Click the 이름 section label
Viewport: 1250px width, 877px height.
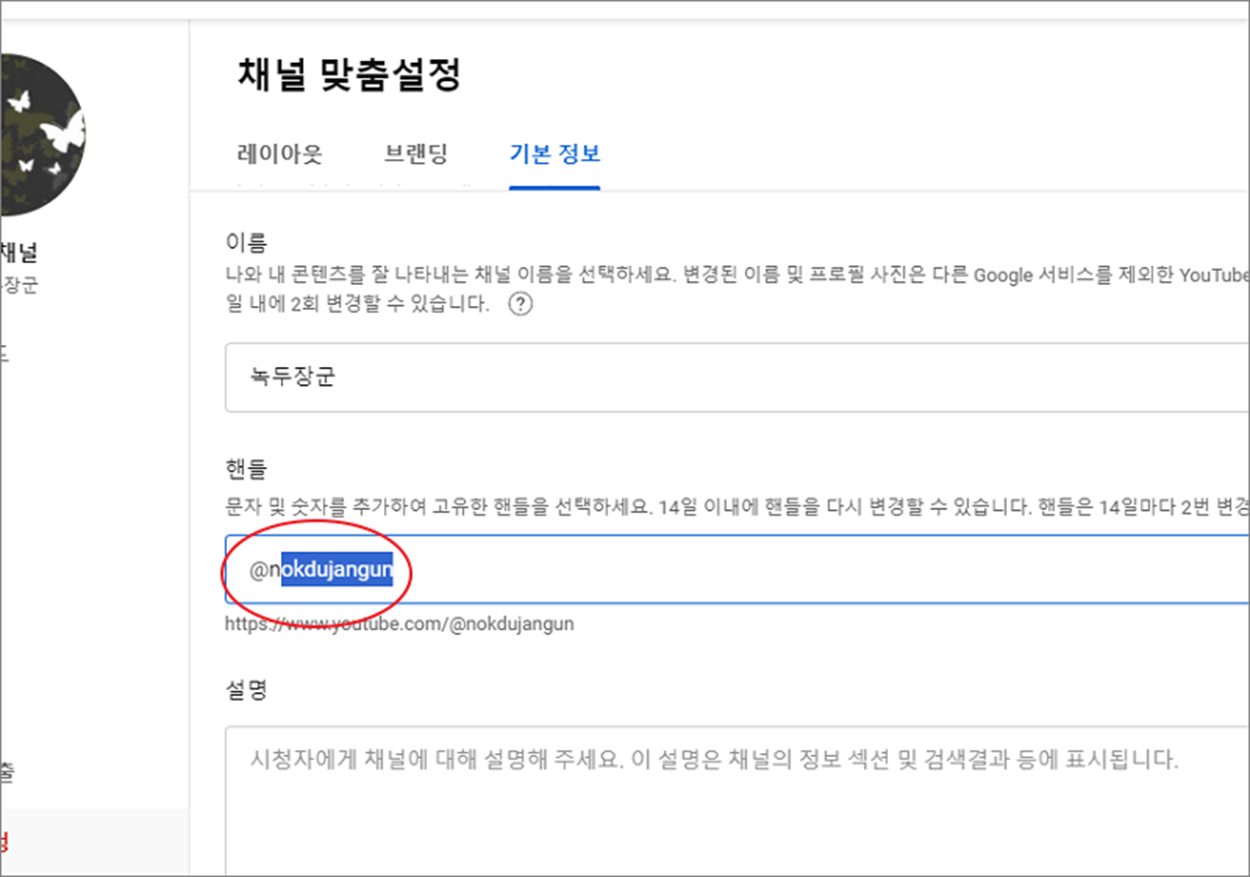pos(246,243)
